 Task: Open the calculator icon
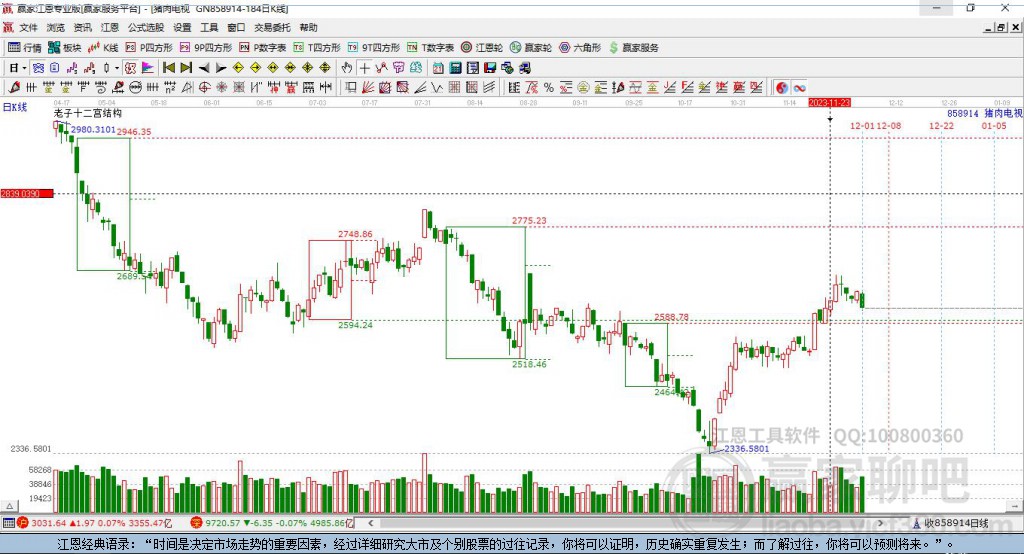tap(455, 68)
